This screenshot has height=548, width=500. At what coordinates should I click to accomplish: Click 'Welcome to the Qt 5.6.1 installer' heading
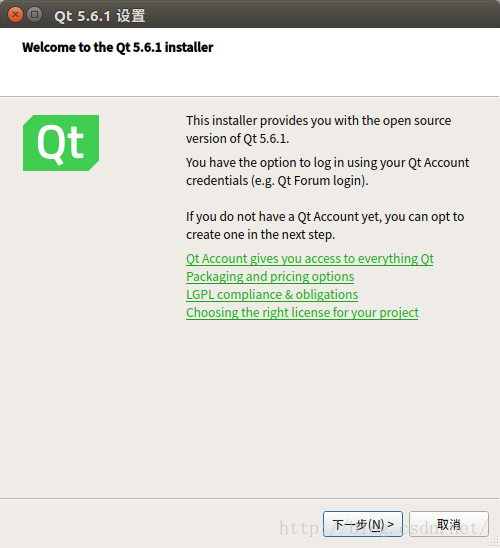[x=117, y=47]
